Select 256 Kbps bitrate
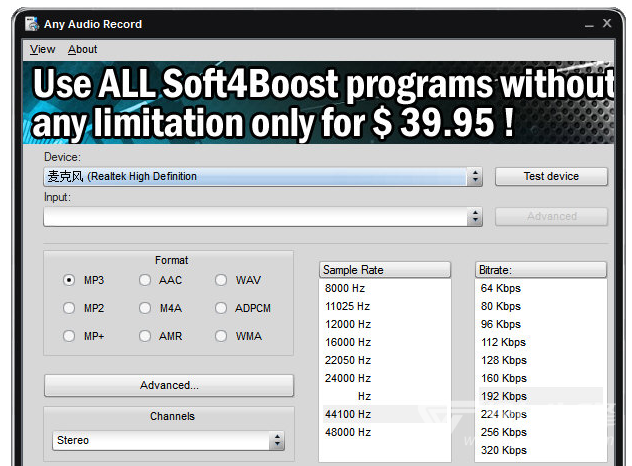Screen dimensions: 632x466 pyautogui.click(x=541, y=432)
